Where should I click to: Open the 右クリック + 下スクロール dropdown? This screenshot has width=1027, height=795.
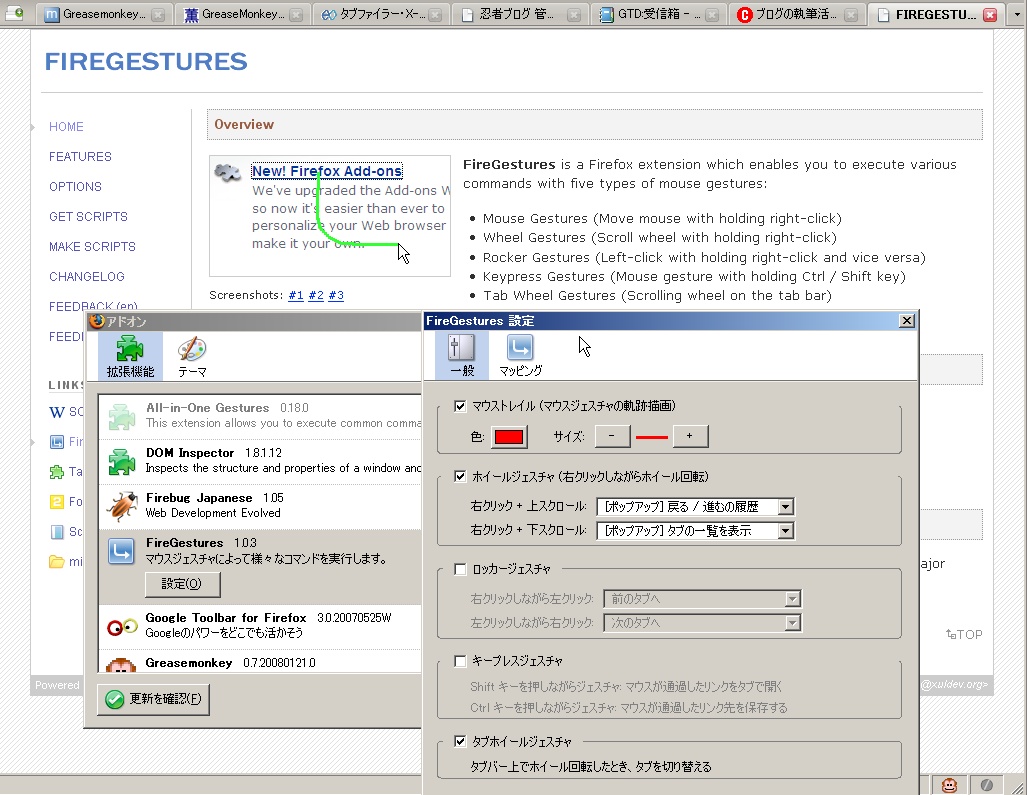tap(696, 530)
